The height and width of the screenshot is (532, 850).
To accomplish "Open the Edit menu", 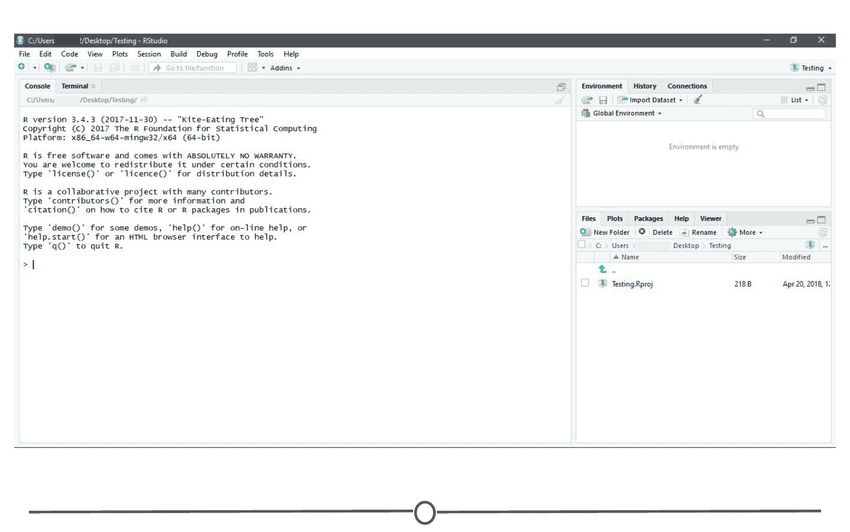I will pos(46,54).
